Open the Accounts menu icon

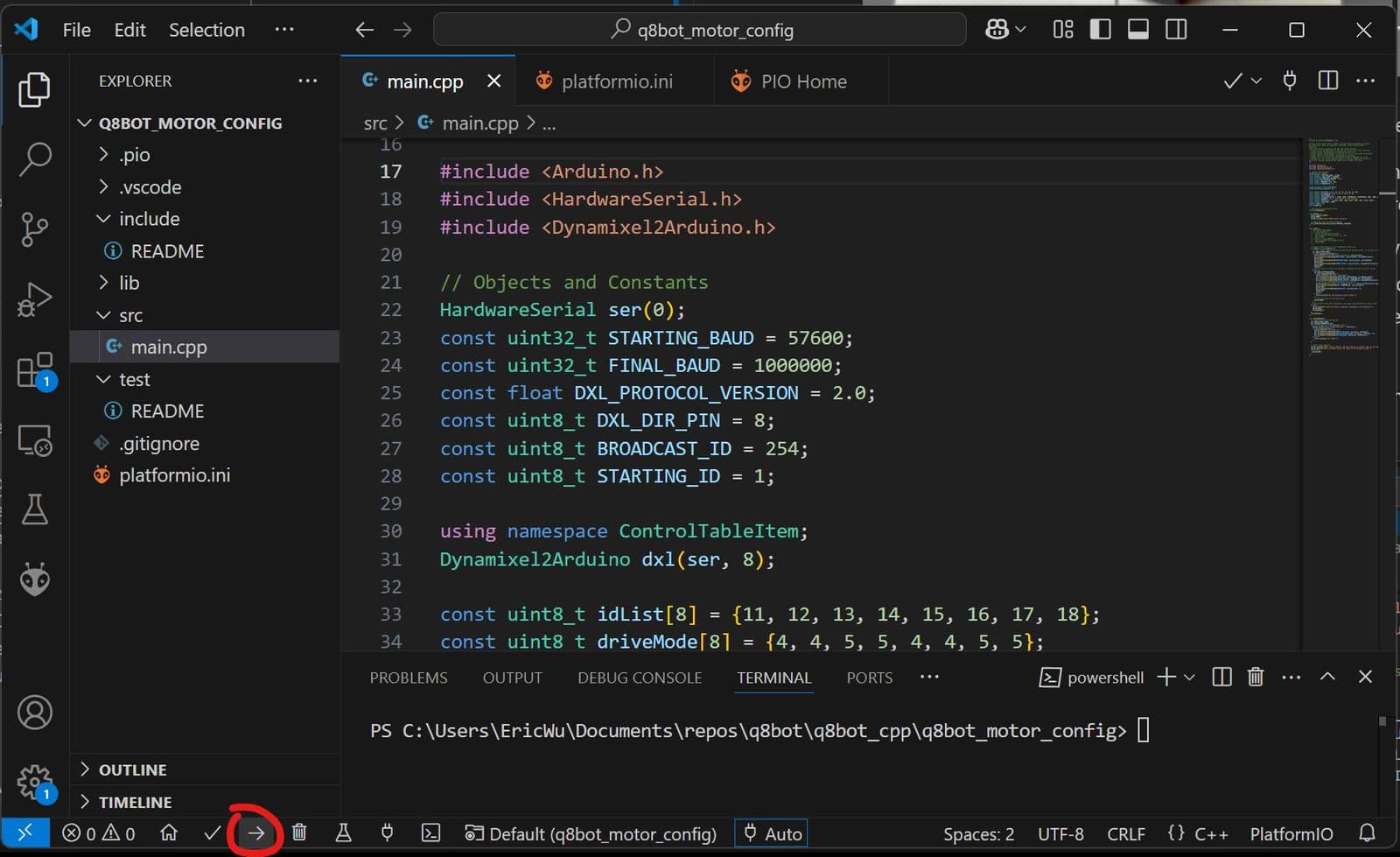coord(35,713)
